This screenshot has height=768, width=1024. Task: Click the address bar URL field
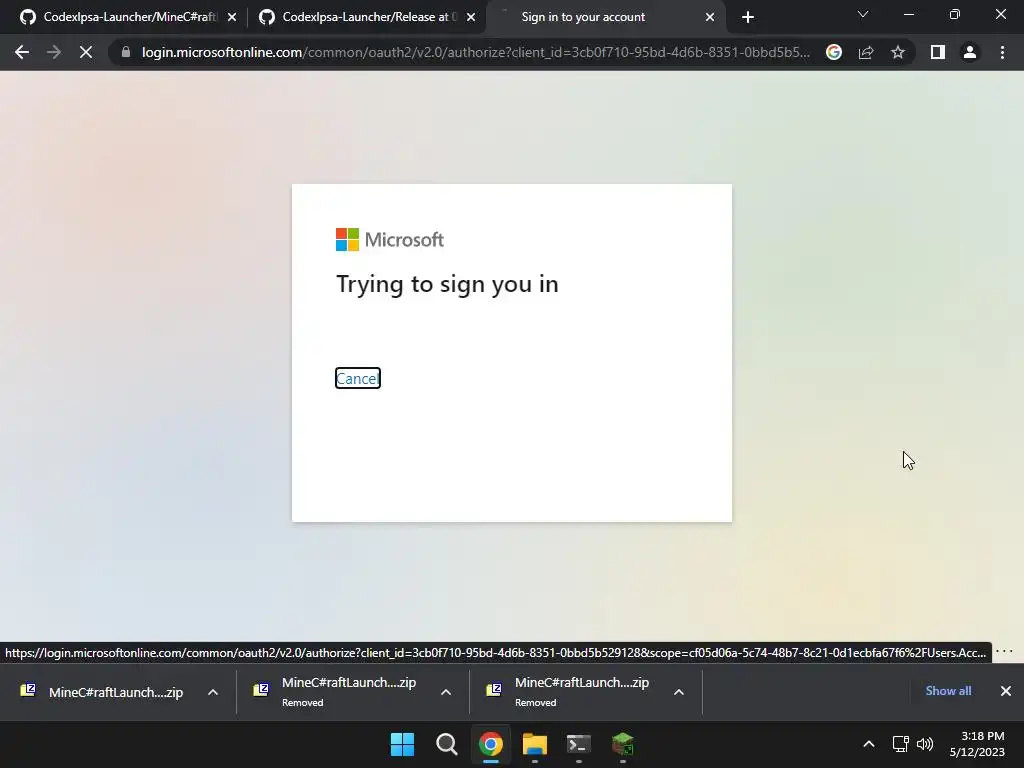click(475, 52)
